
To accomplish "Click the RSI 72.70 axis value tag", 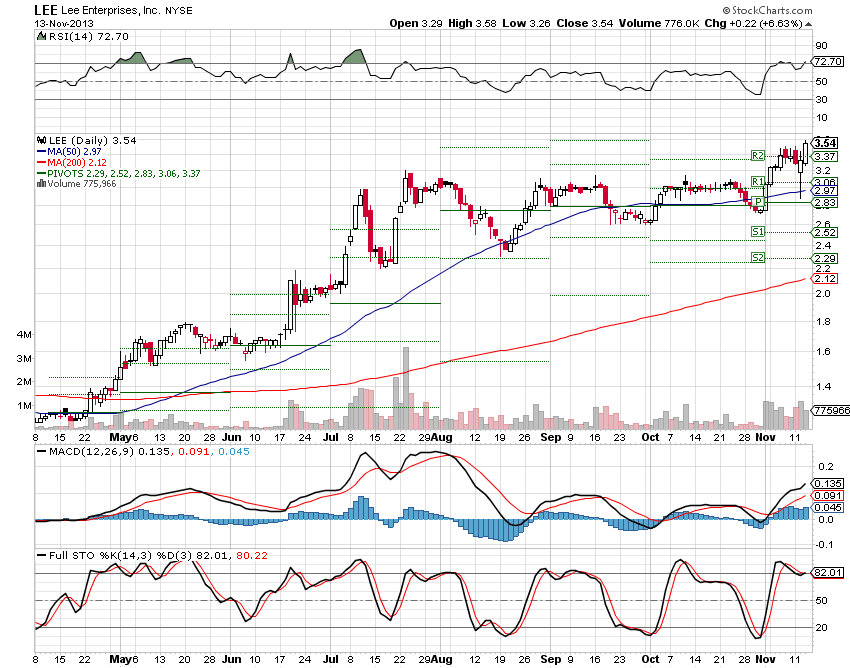I will (x=828, y=62).
